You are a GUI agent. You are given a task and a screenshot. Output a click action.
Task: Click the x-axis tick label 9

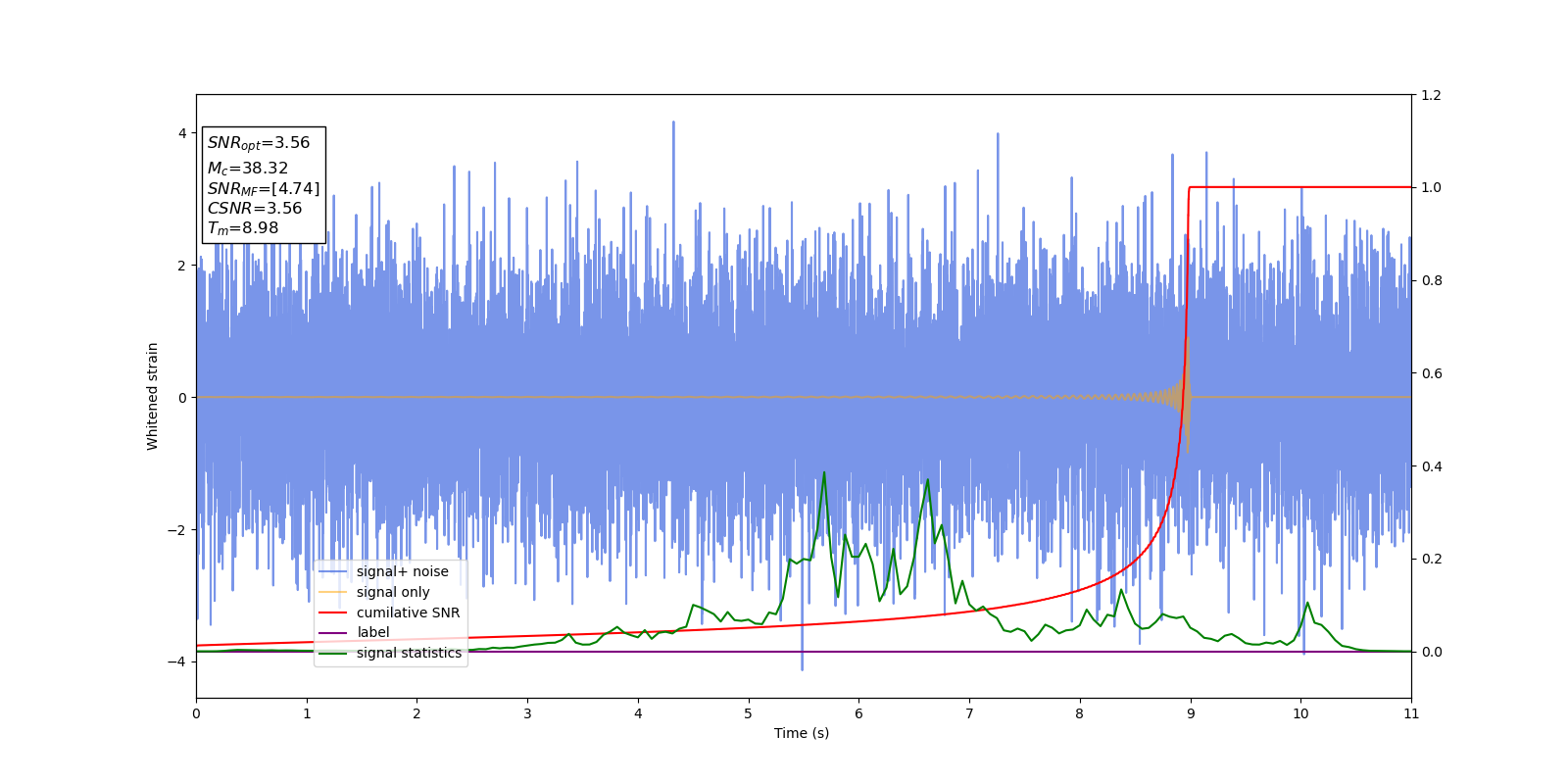(1191, 713)
